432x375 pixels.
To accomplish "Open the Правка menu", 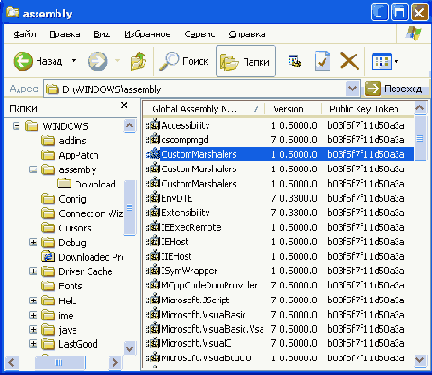I will coord(65,34).
